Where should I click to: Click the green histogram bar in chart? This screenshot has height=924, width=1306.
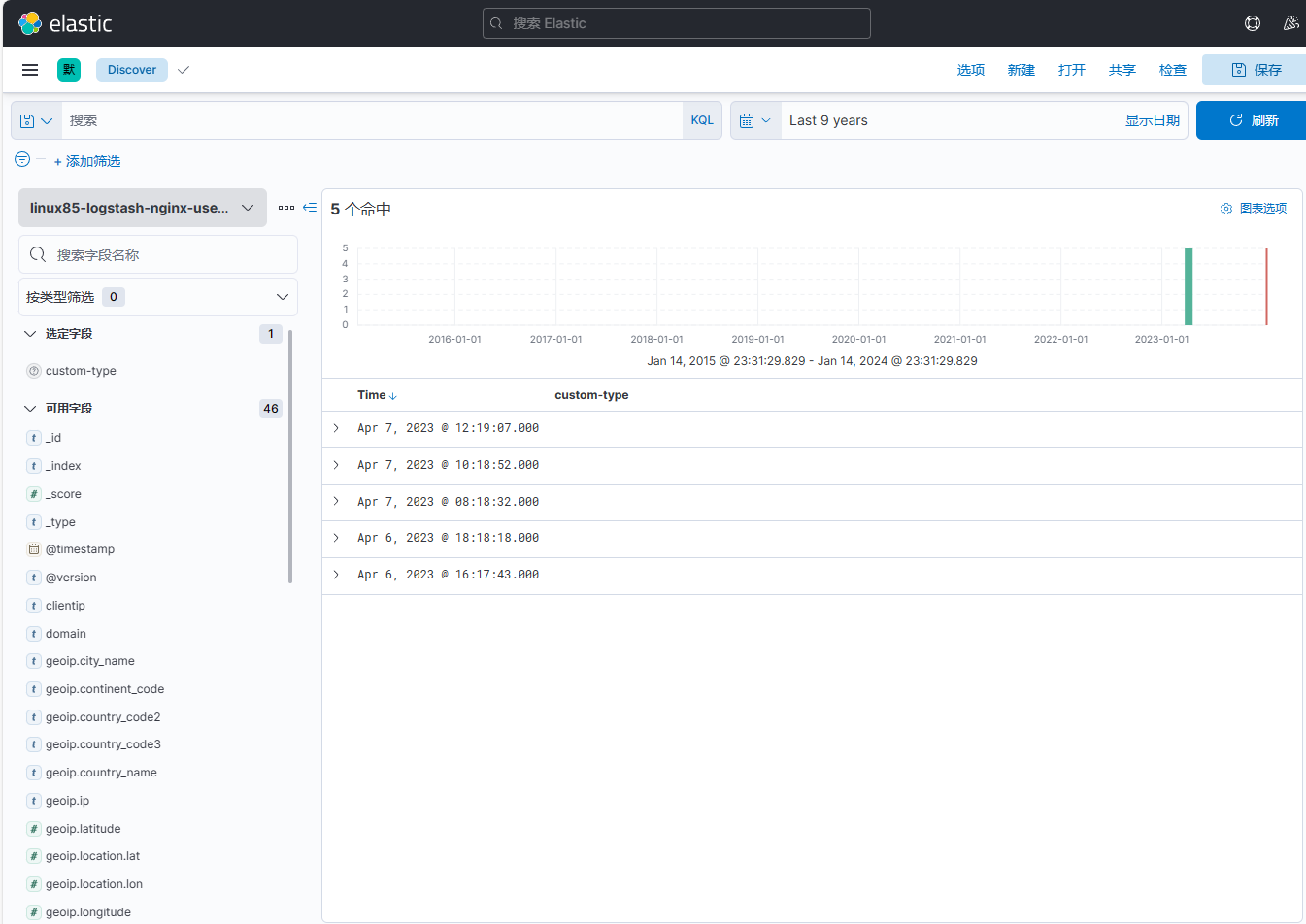(1189, 287)
